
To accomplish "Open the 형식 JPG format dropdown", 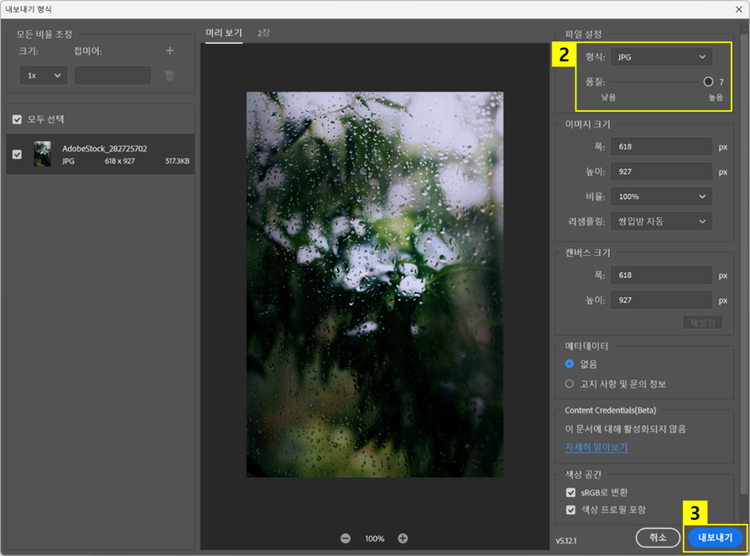I will tap(662, 57).
